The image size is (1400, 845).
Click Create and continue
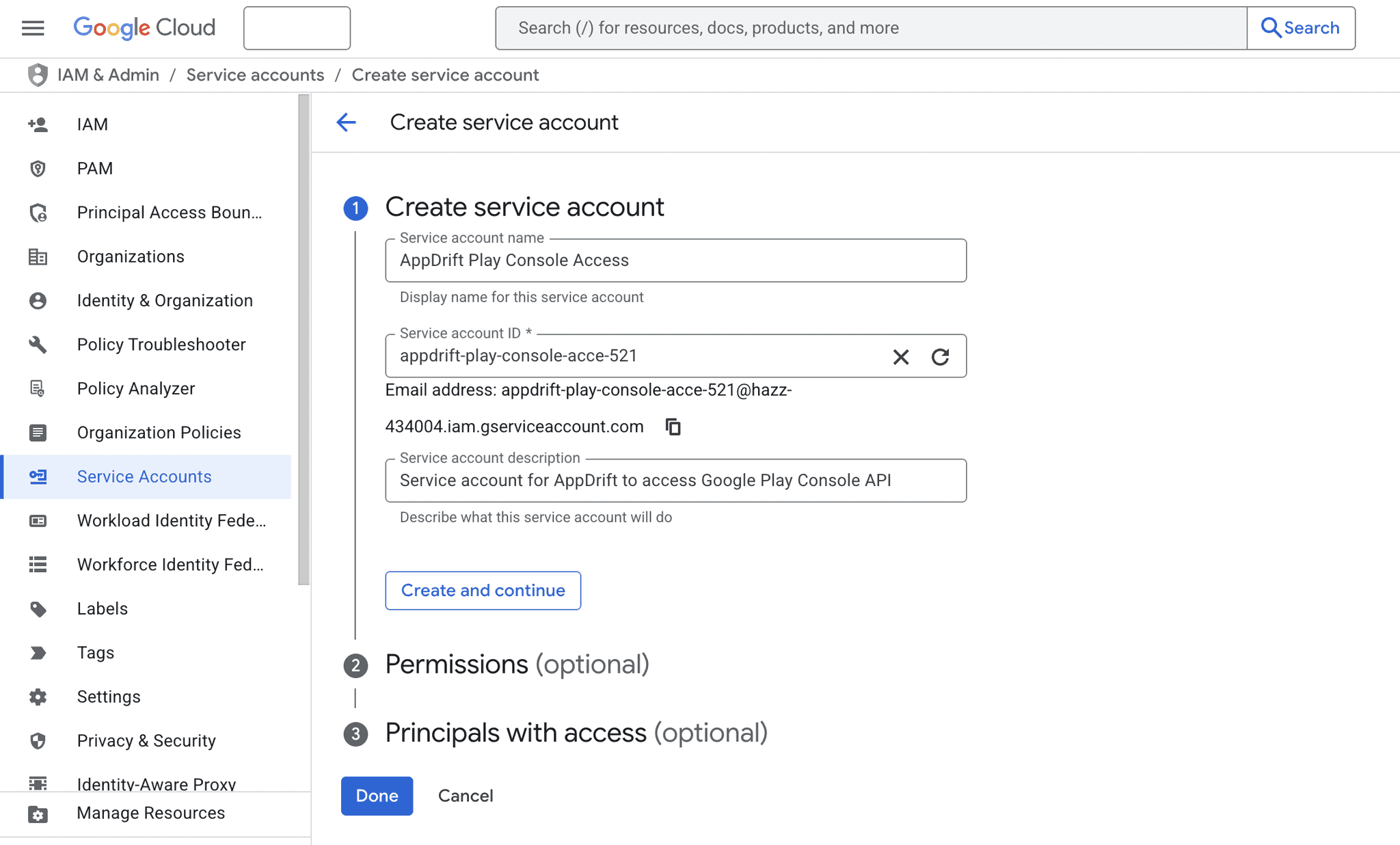483,590
